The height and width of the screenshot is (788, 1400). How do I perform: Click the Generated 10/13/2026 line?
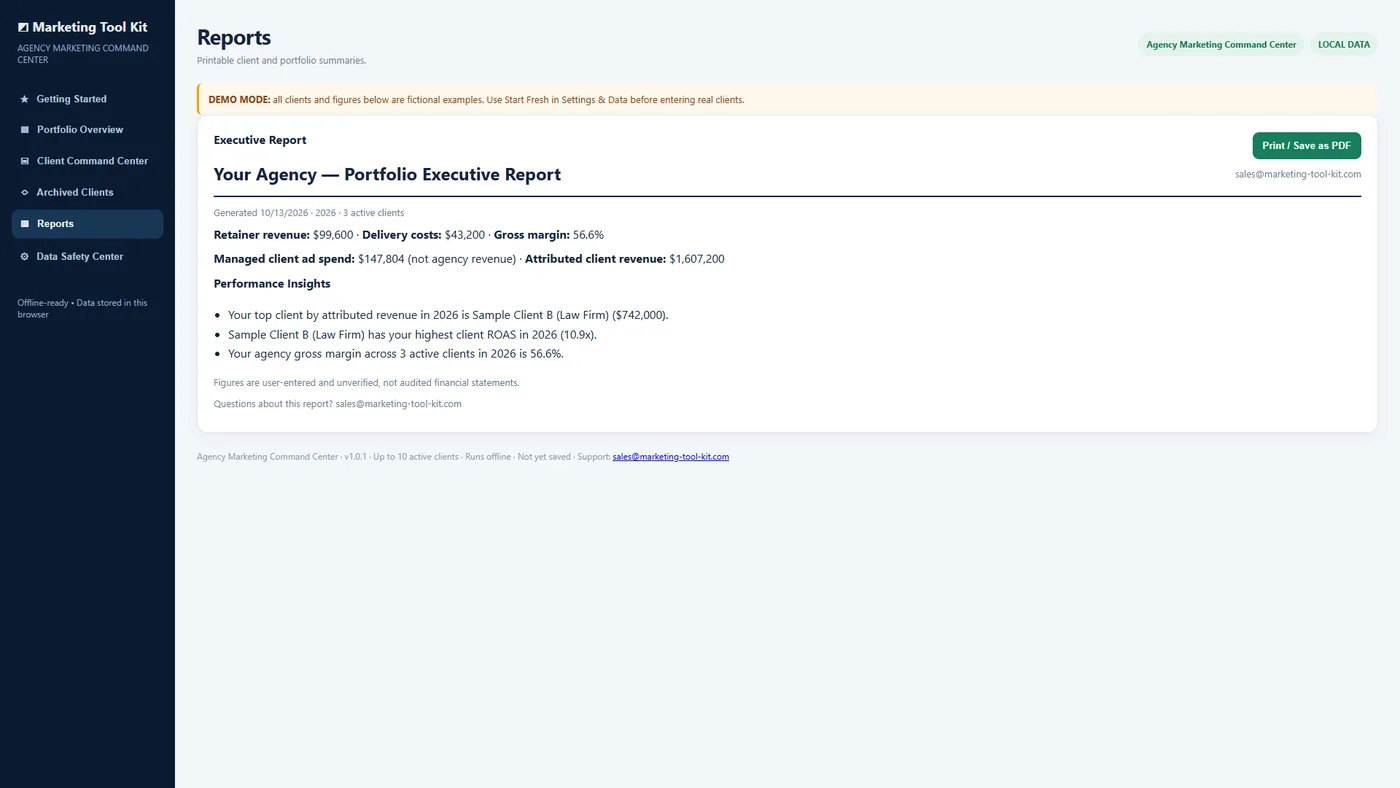[x=309, y=213]
